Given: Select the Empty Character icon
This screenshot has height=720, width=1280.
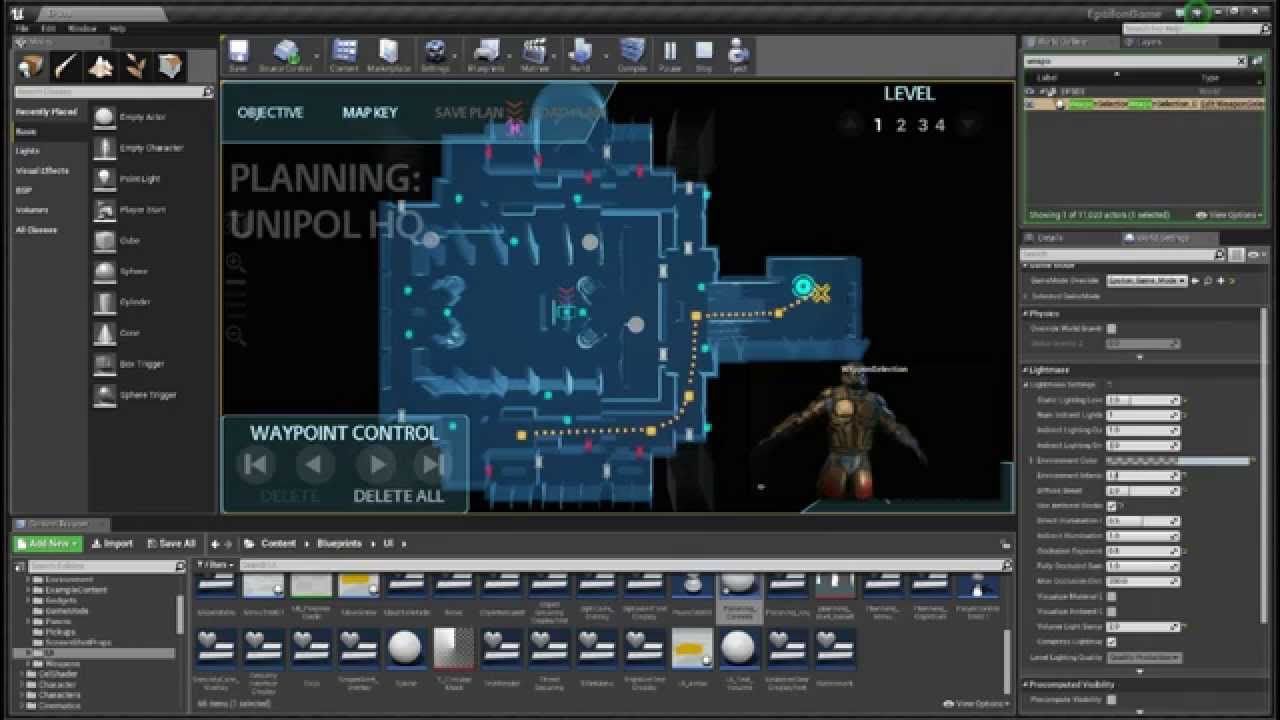Looking at the screenshot, I should tap(104, 148).
